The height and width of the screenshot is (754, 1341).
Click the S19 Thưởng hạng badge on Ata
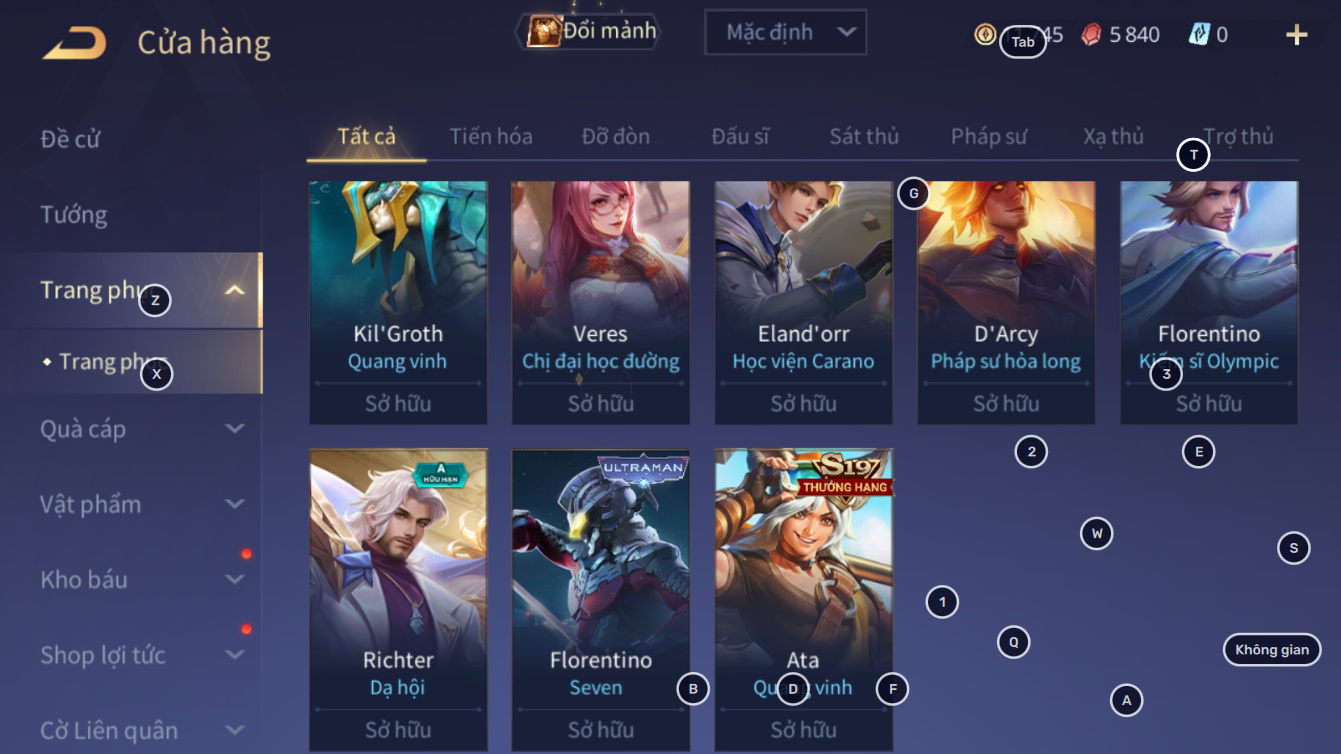click(x=844, y=473)
